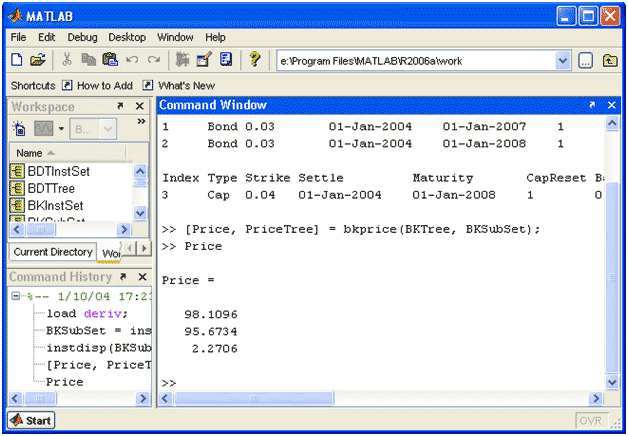The image size is (628, 436).
Task: Browse for folder with ellipsis button
Action: (x=586, y=61)
